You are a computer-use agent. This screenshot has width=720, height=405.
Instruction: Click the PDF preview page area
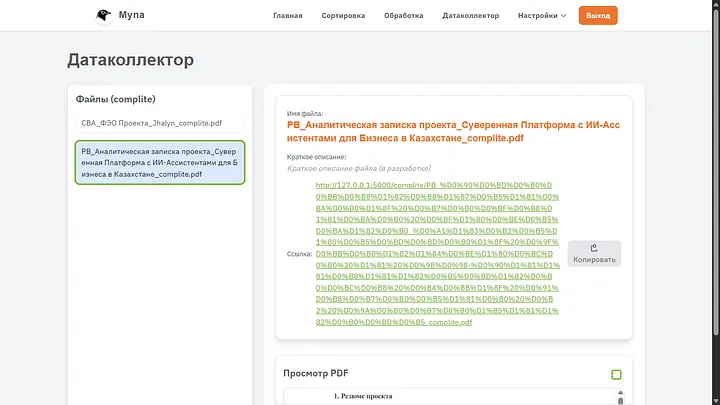(x=454, y=397)
